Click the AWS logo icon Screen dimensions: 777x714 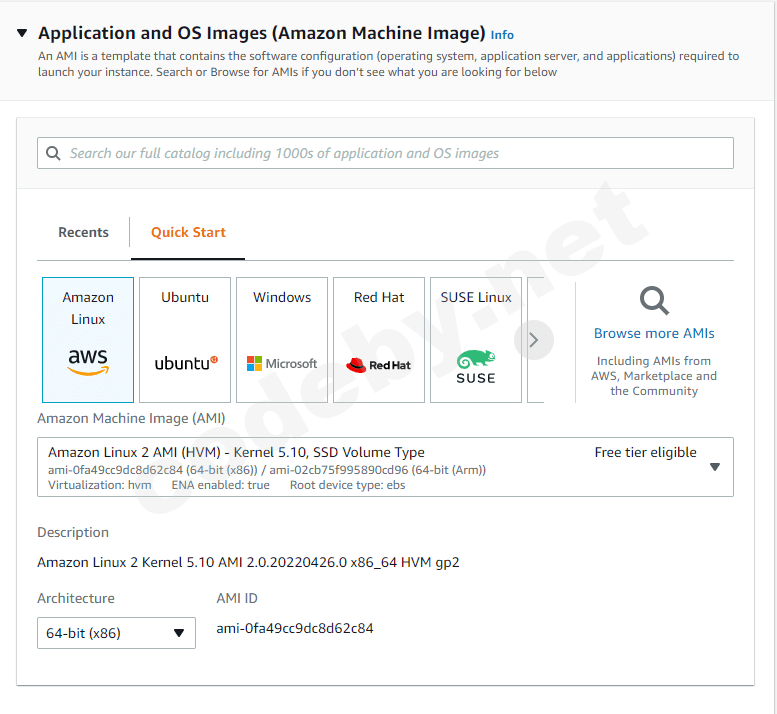tap(88, 362)
